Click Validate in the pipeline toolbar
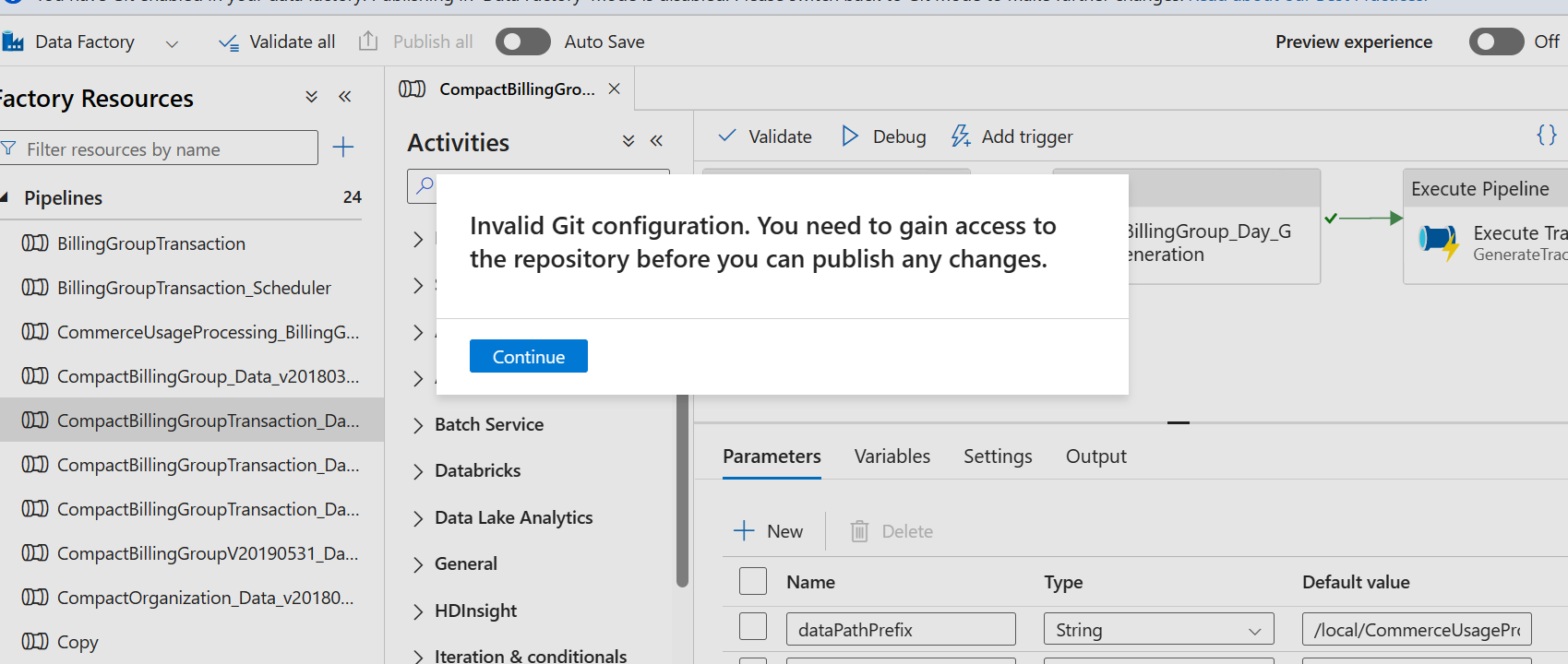The height and width of the screenshot is (664, 1568). [x=765, y=136]
